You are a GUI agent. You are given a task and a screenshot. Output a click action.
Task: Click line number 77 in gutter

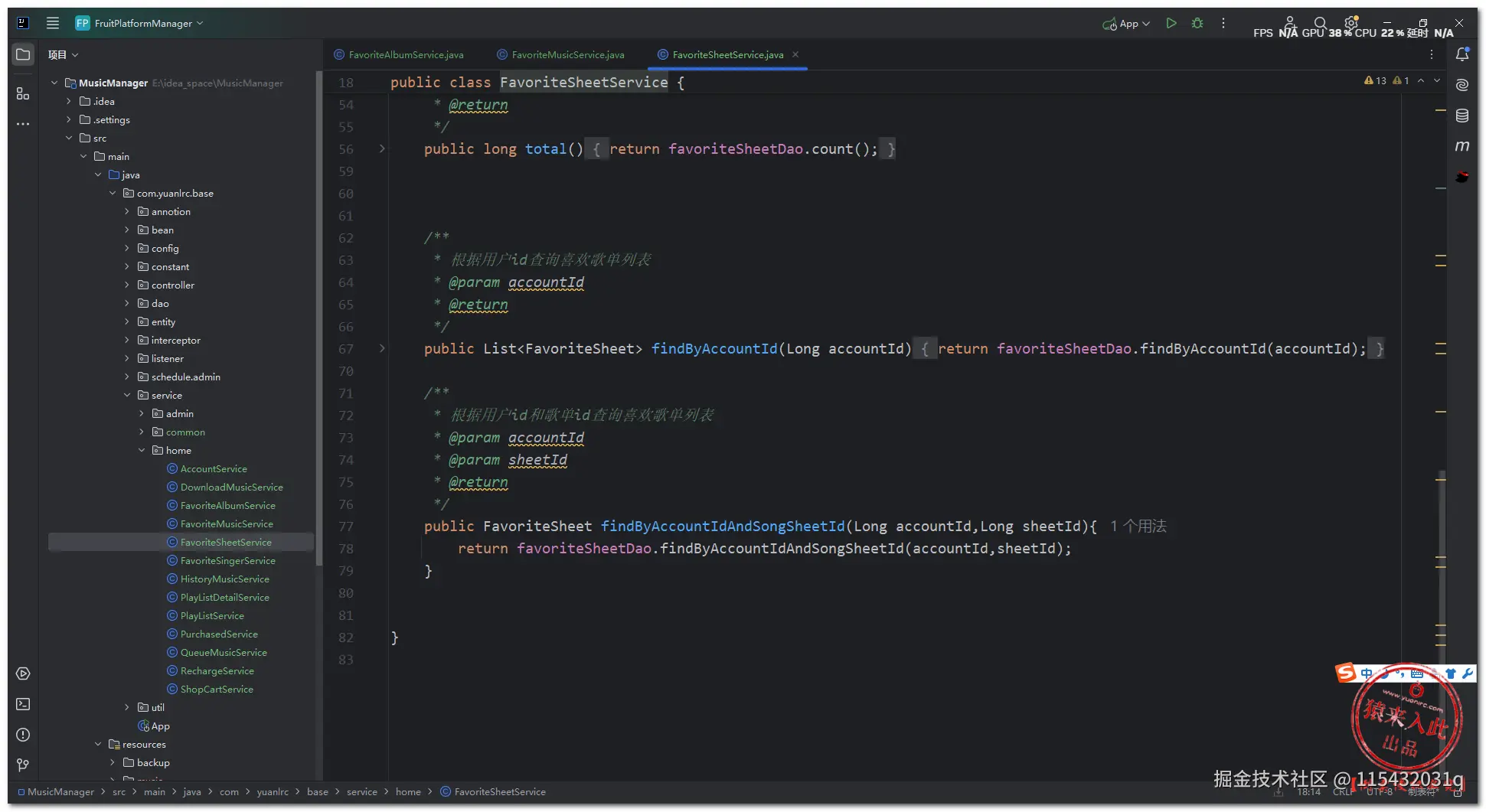coord(346,527)
